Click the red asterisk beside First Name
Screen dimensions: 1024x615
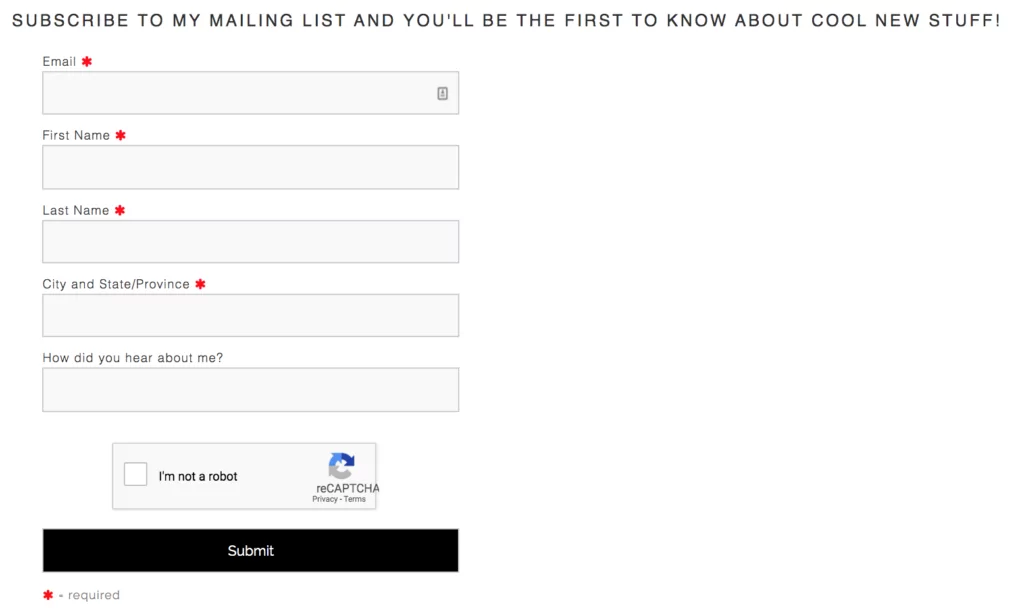pyautogui.click(x=120, y=135)
